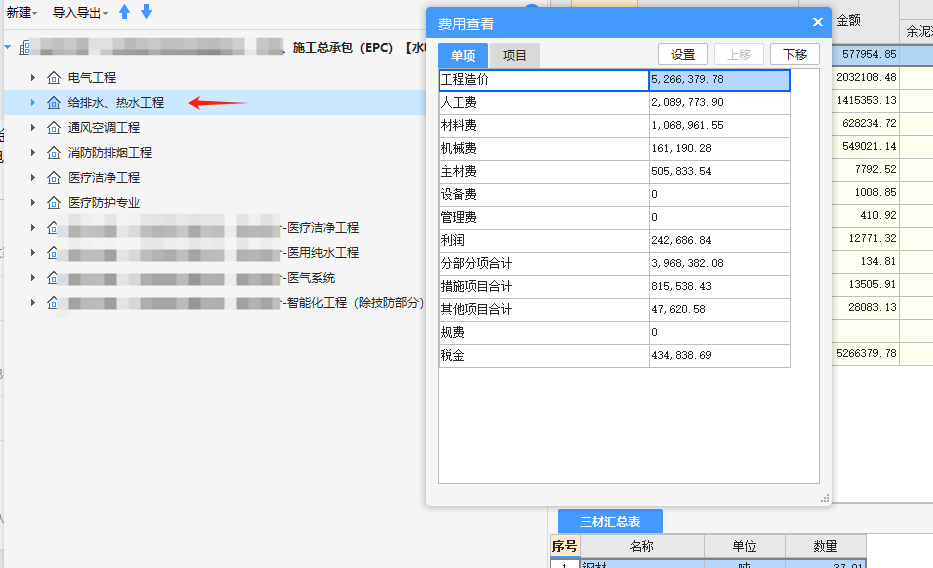Click value 3,968,382.08 for 分部分项合计
Screen dimensions: 933x568
(x=719, y=263)
